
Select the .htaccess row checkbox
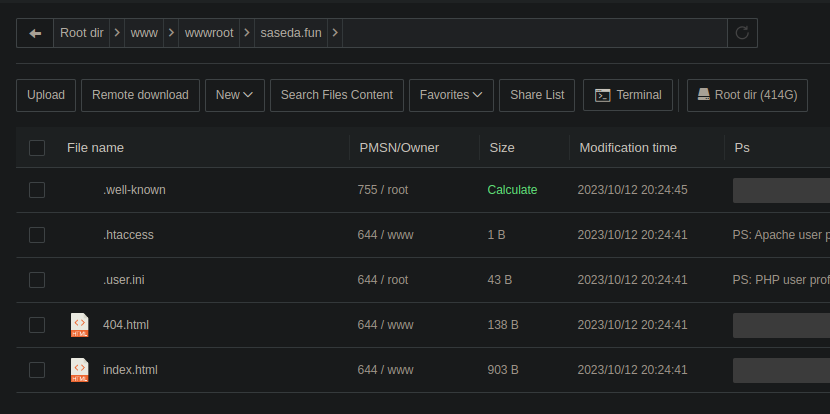click(37, 235)
